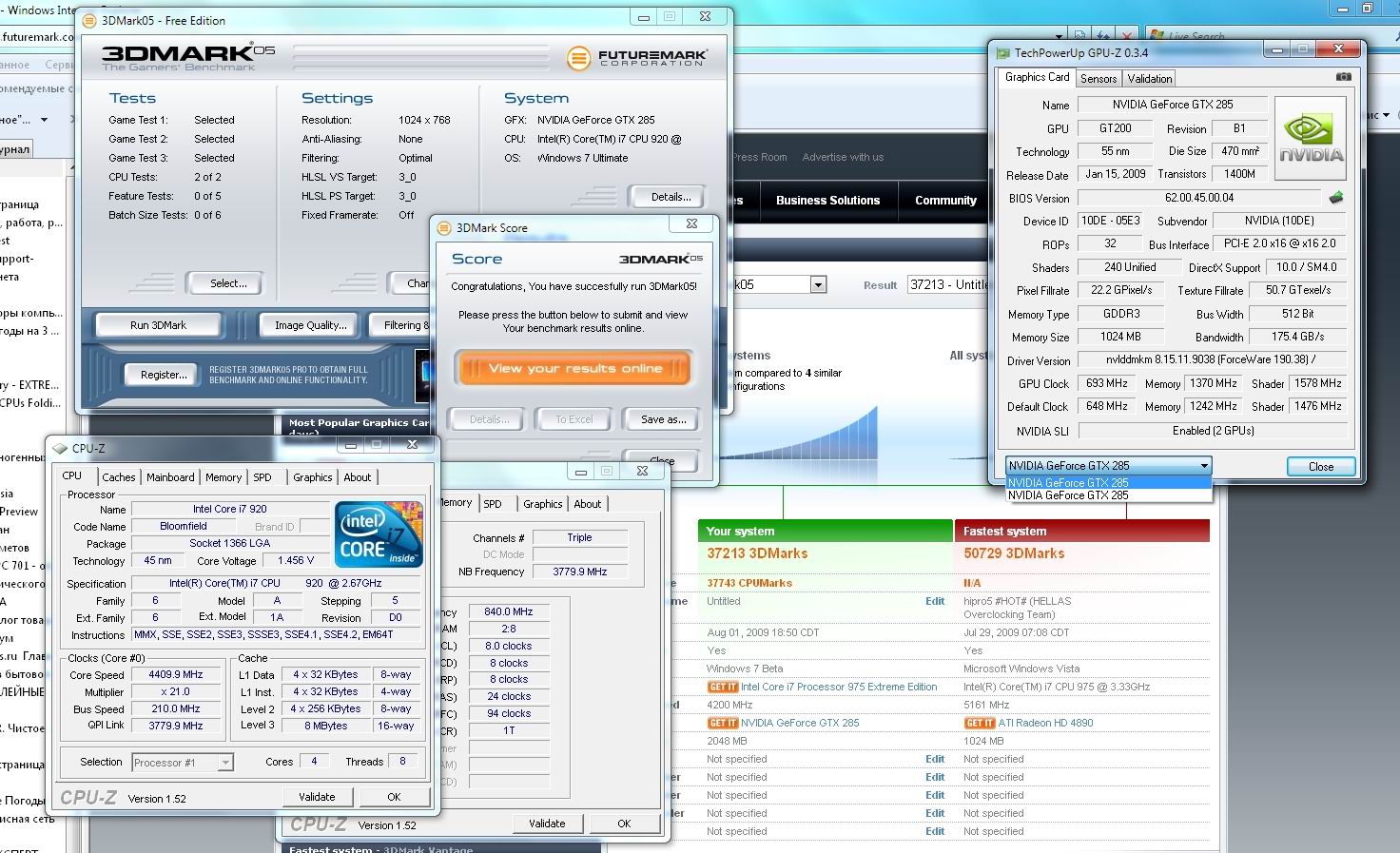
Task: Choose highlighted NVIDIA GeForce GTX 285 list entry
Action: coord(1108,482)
